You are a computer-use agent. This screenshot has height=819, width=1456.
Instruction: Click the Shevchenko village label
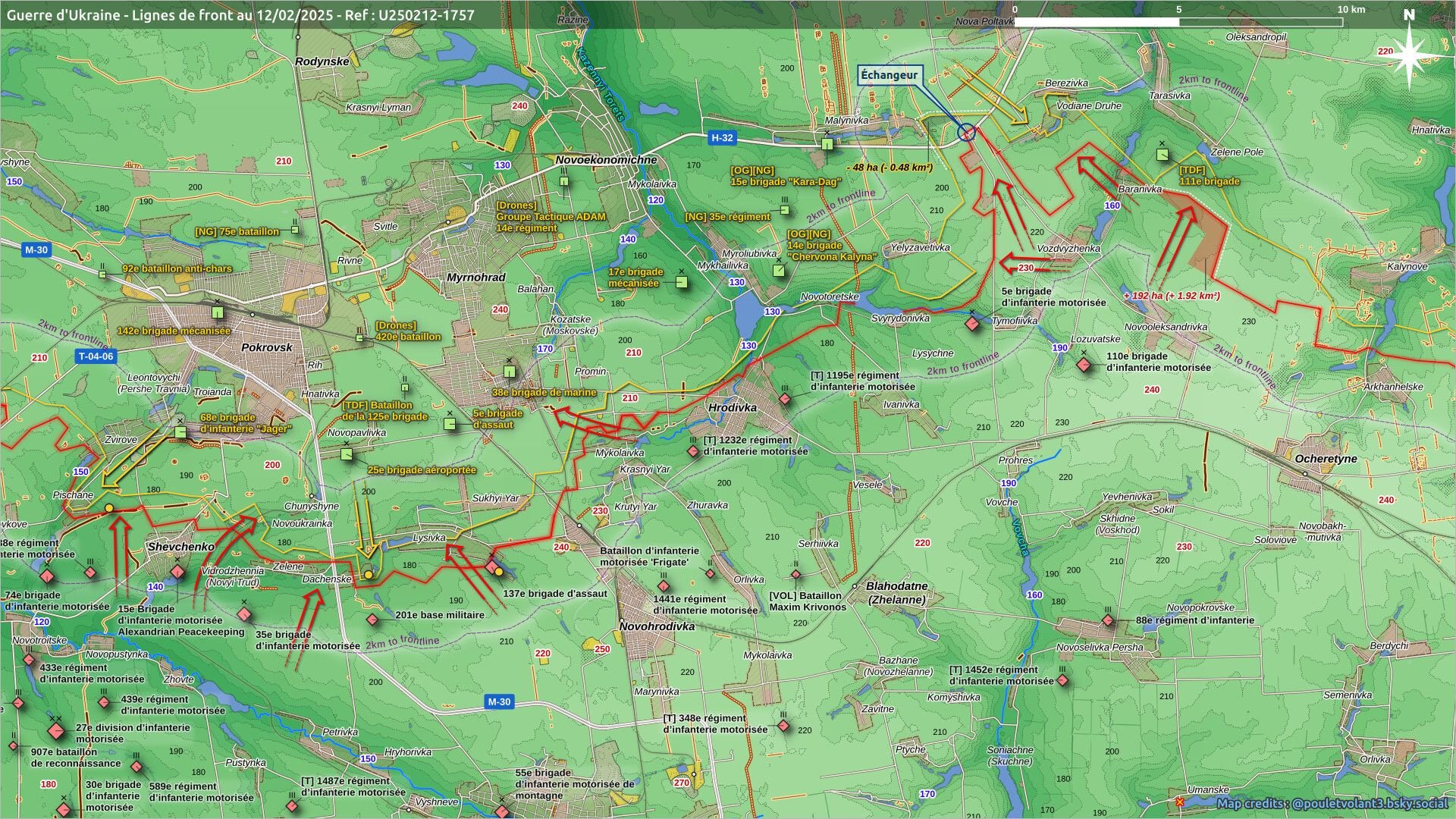180,547
